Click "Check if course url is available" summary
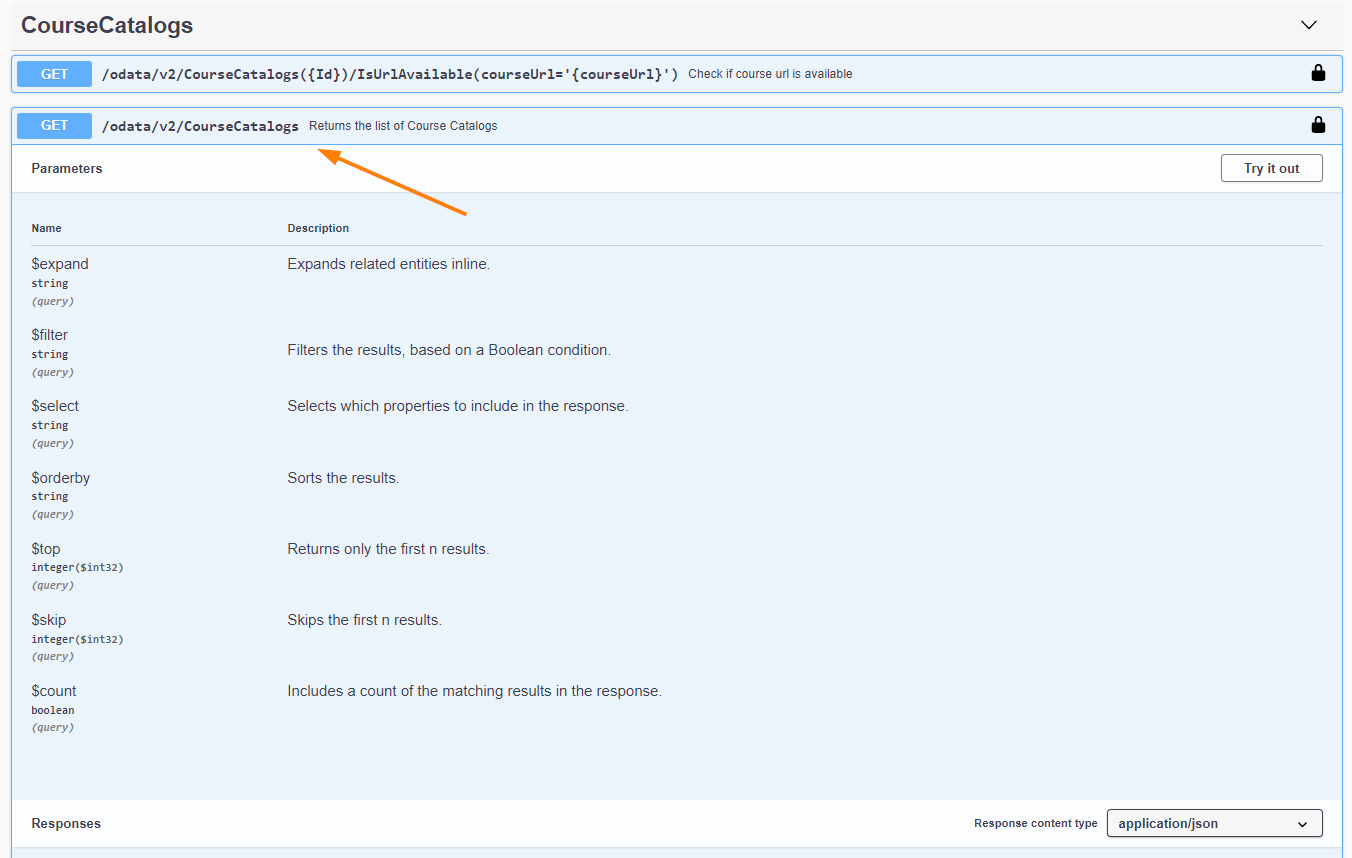The width and height of the screenshot is (1352, 858). [770, 74]
